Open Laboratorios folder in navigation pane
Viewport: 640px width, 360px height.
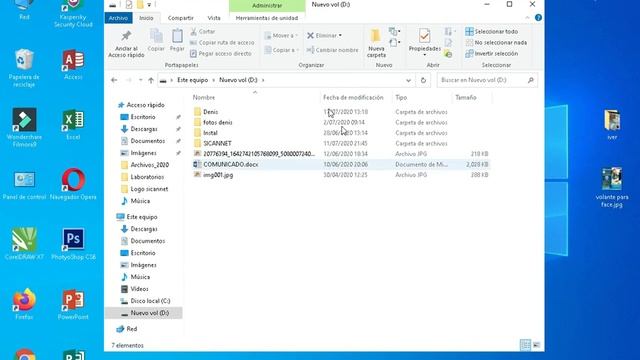[x=147, y=177]
